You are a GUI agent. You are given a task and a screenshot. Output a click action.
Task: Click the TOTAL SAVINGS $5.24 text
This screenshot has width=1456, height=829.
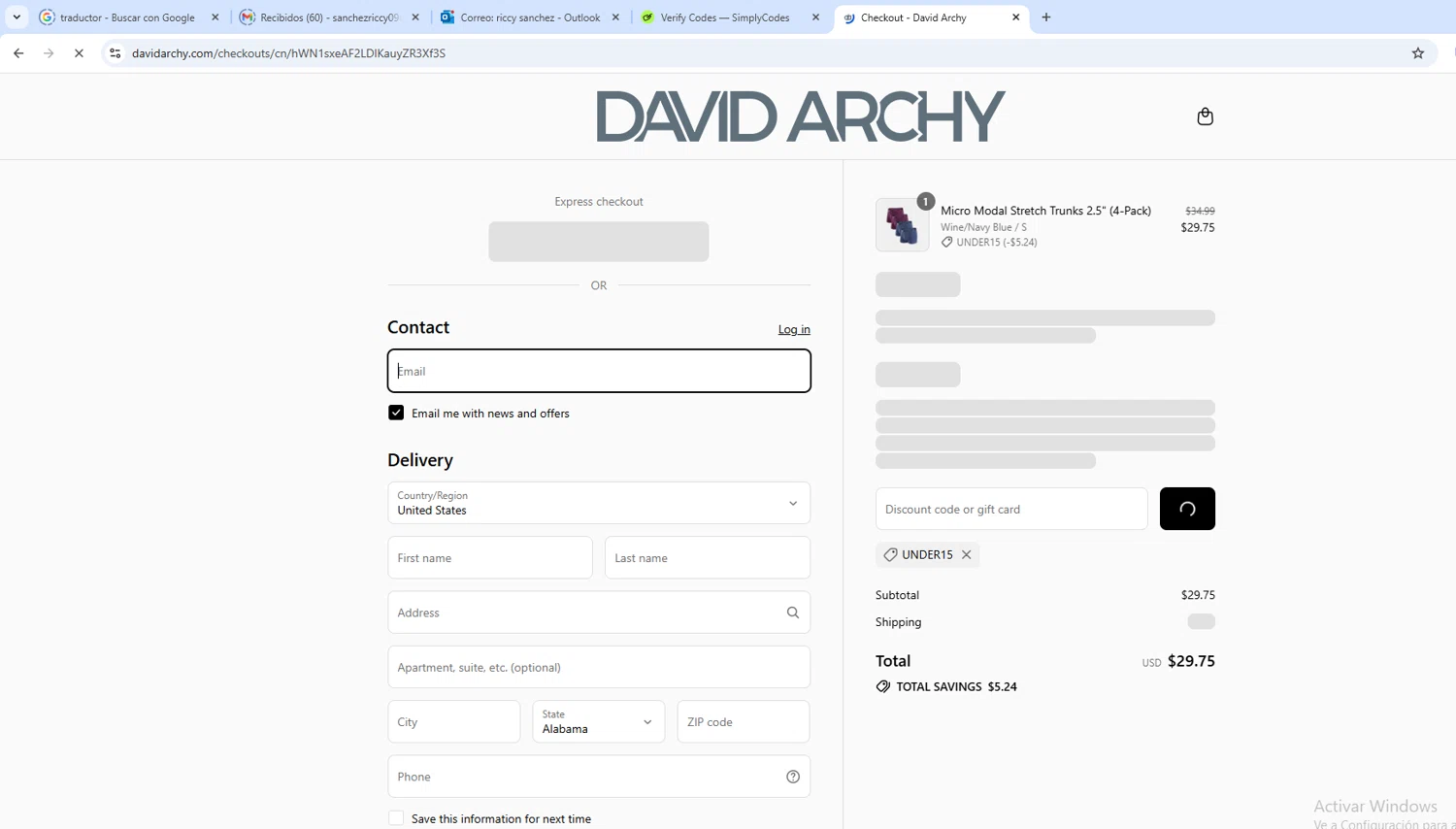pos(956,686)
